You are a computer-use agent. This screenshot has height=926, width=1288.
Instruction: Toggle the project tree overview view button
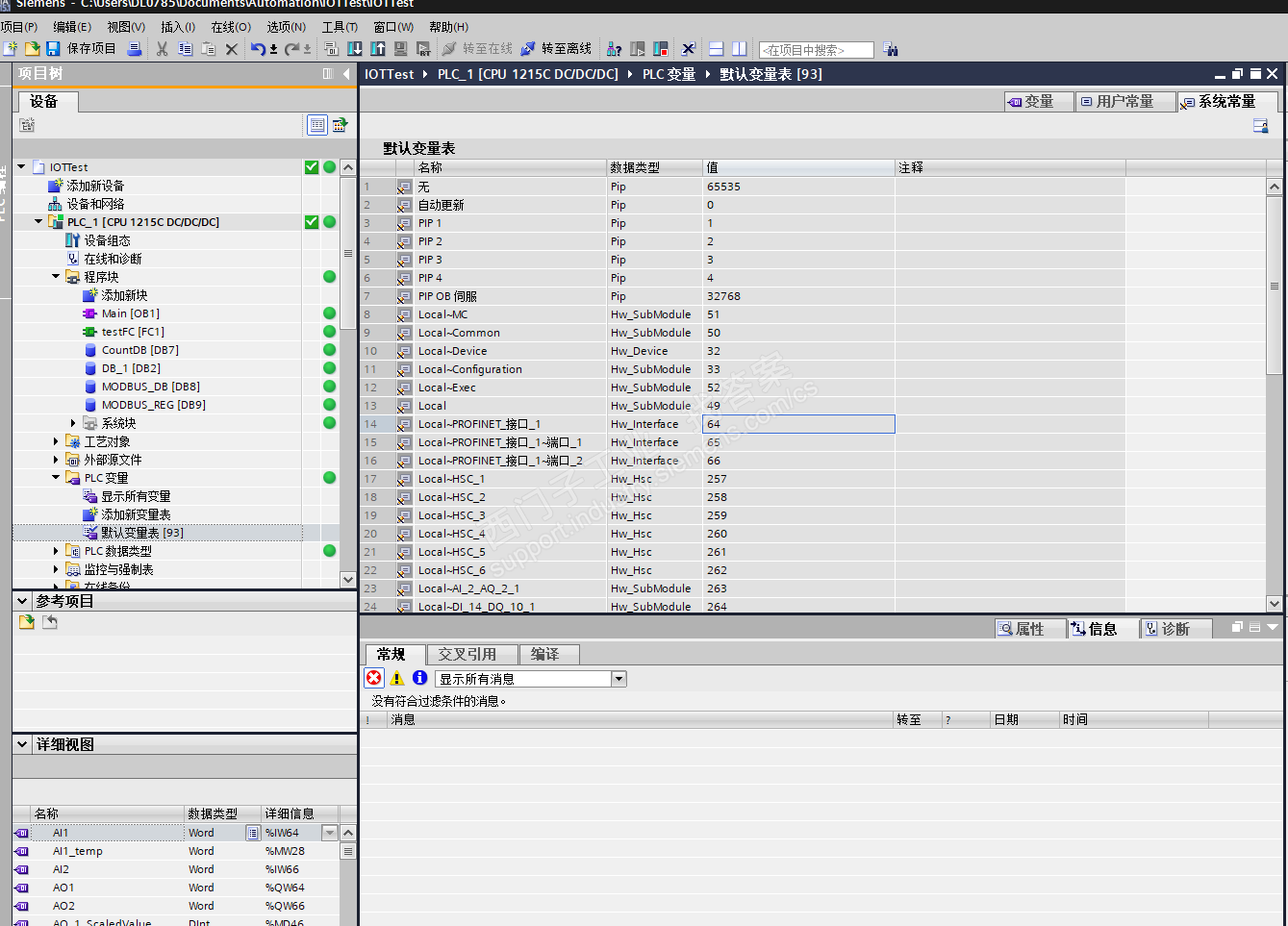[x=317, y=125]
